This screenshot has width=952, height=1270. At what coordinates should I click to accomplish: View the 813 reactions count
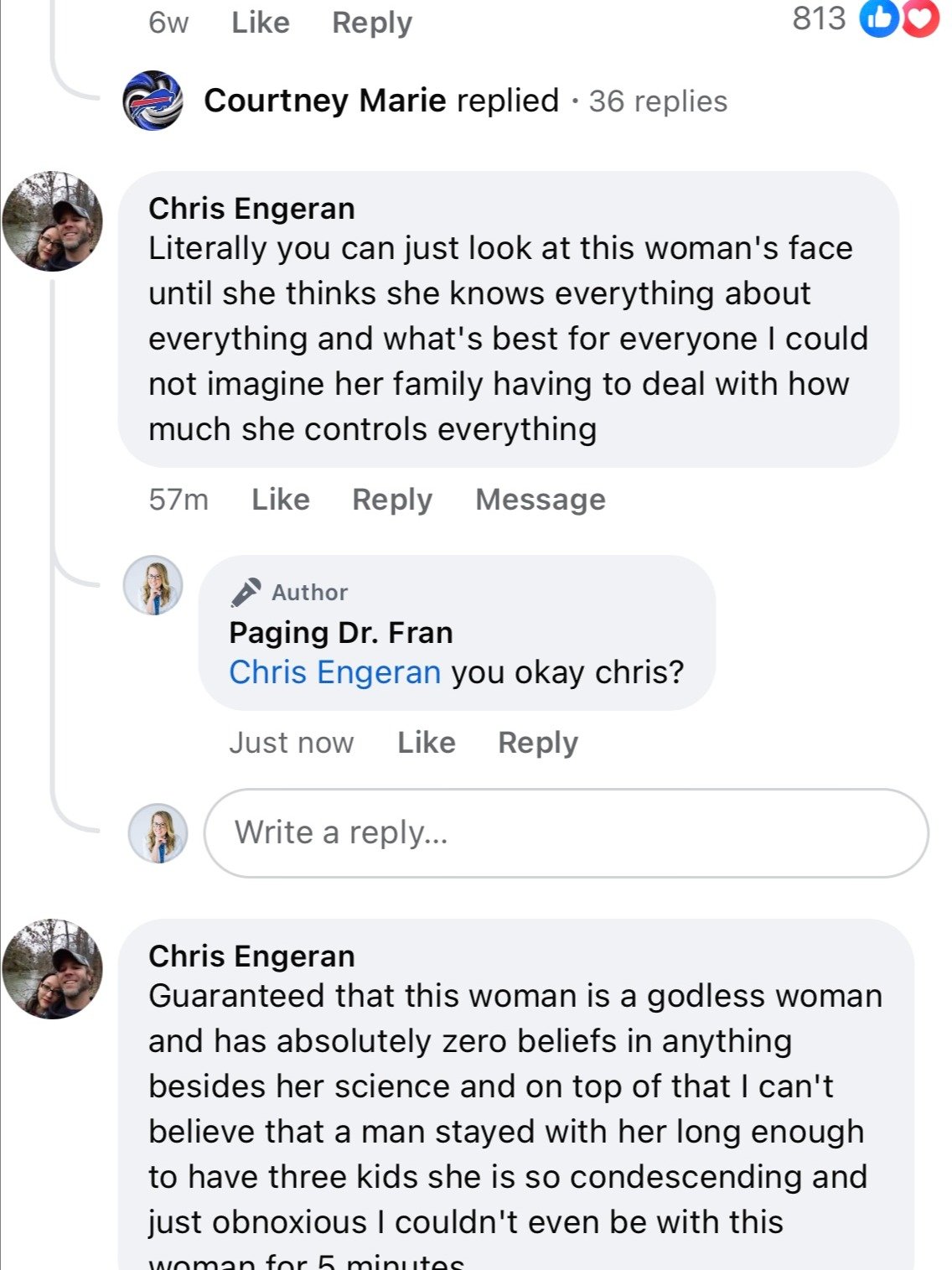point(819,18)
